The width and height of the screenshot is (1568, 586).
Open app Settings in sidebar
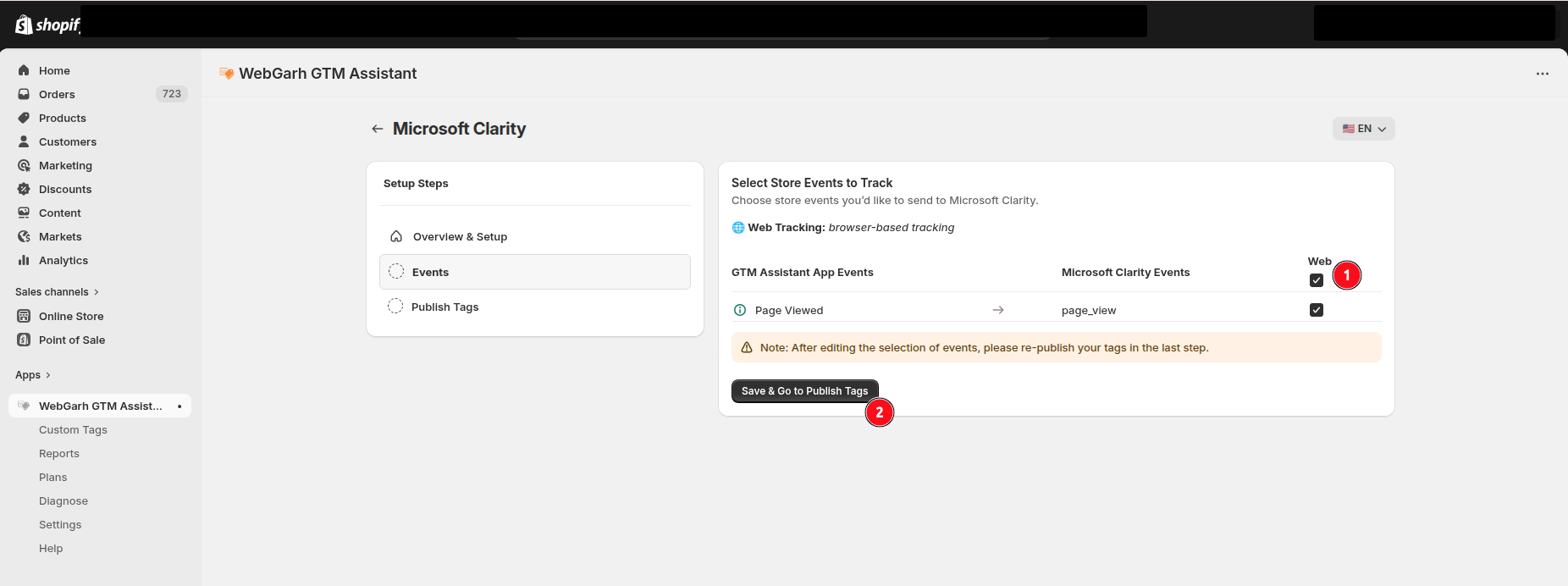60,525
